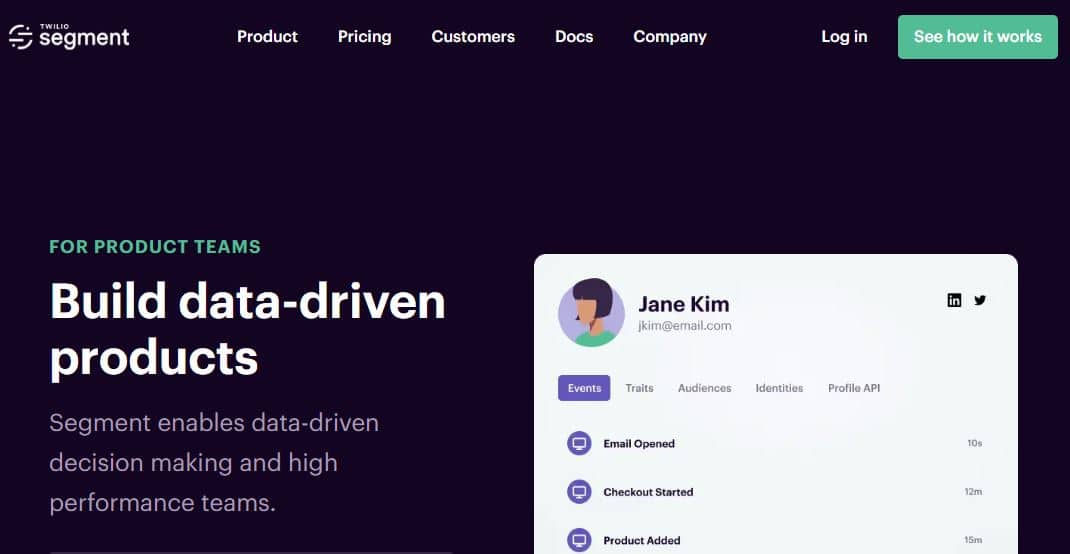Click the jkim@email.com address
The height and width of the screenshot is (554, 1070).
coord(684,326)
